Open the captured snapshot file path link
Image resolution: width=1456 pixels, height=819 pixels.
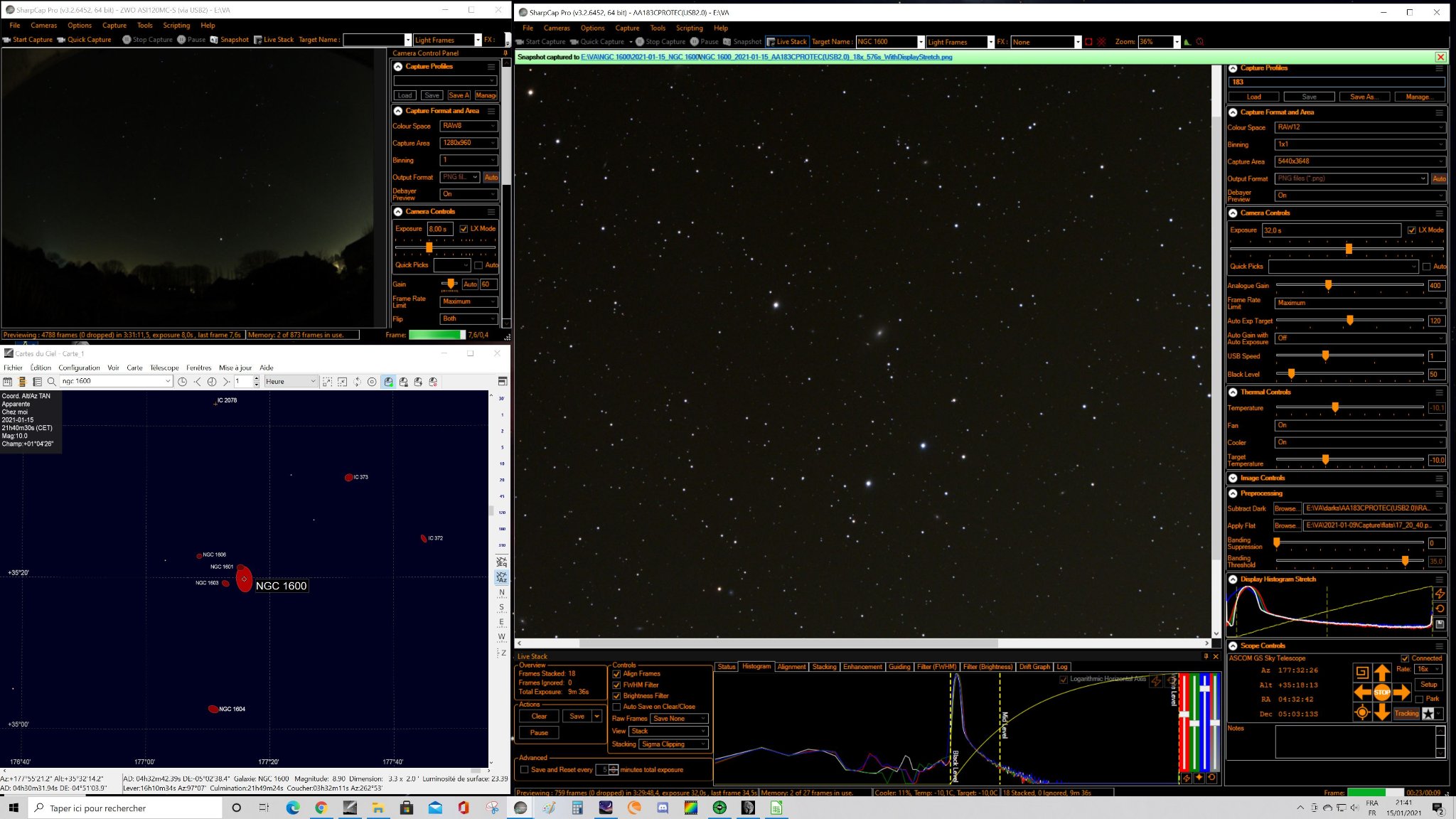pos(766,57)
